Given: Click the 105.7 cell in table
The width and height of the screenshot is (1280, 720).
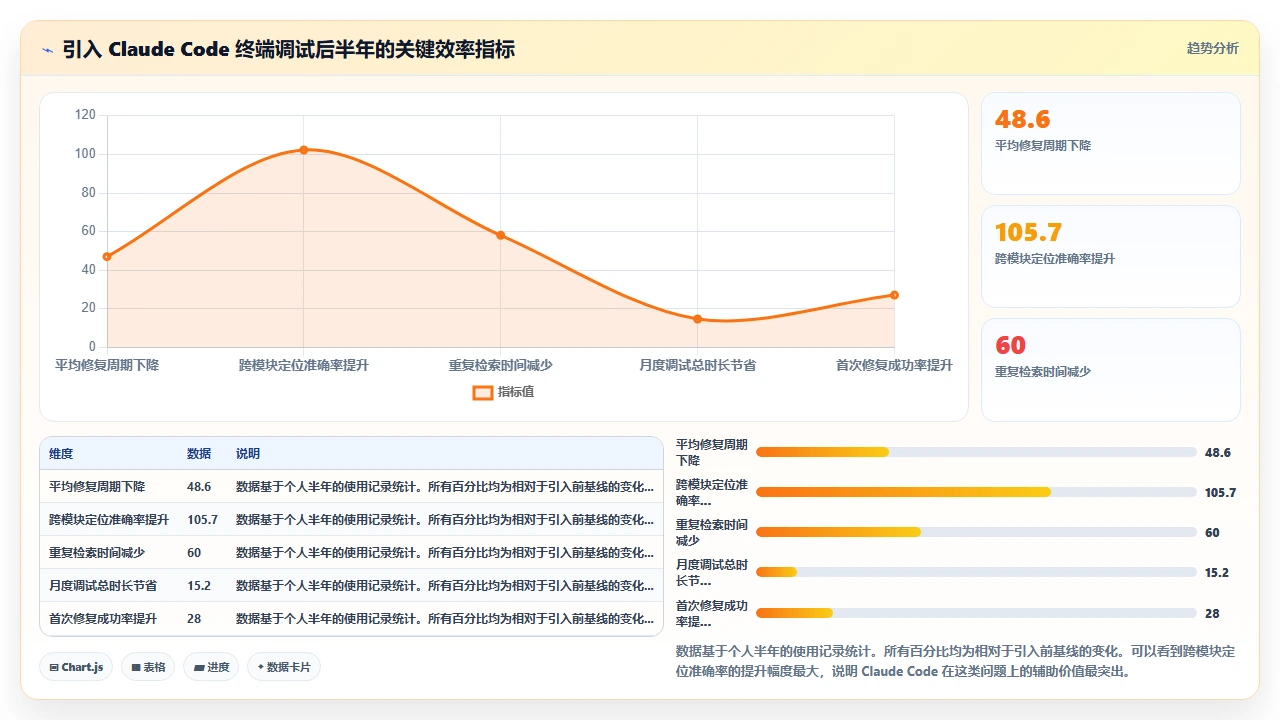Looking at the screenshot, I should (x=202, y=520).
